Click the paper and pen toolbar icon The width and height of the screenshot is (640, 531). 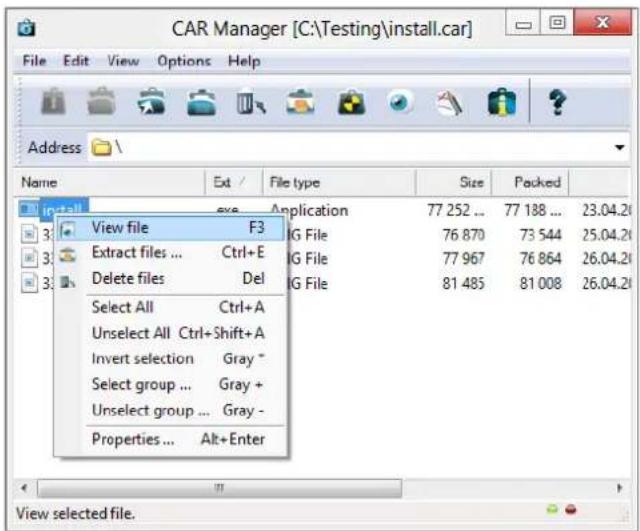coord(450,102)
